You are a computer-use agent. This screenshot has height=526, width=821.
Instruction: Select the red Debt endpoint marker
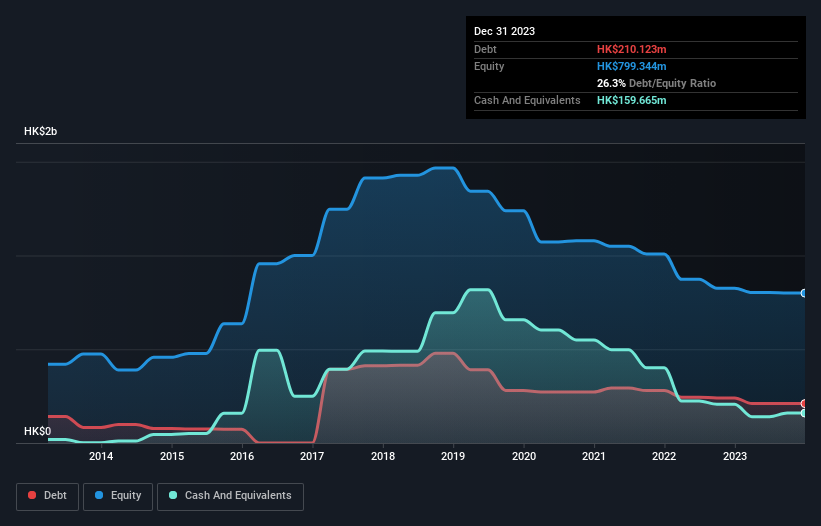(x=804, y=404)
